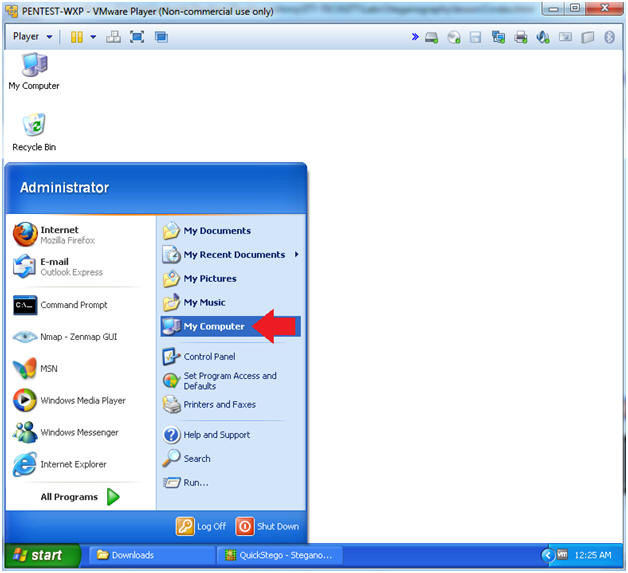This screenshot has height=573, width=628.
Task: Open Outlook Express E-mail entry
Action: 78,267
